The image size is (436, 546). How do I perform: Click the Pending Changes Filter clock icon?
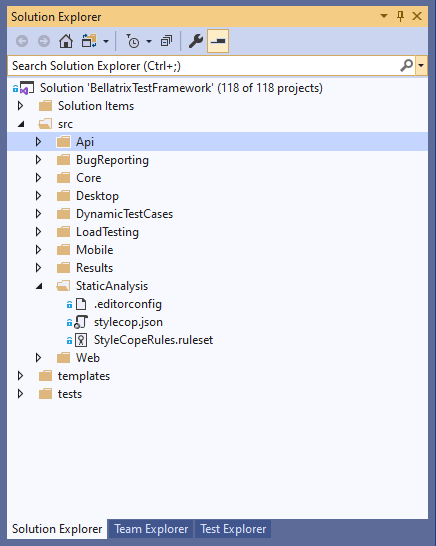[133, 41]
